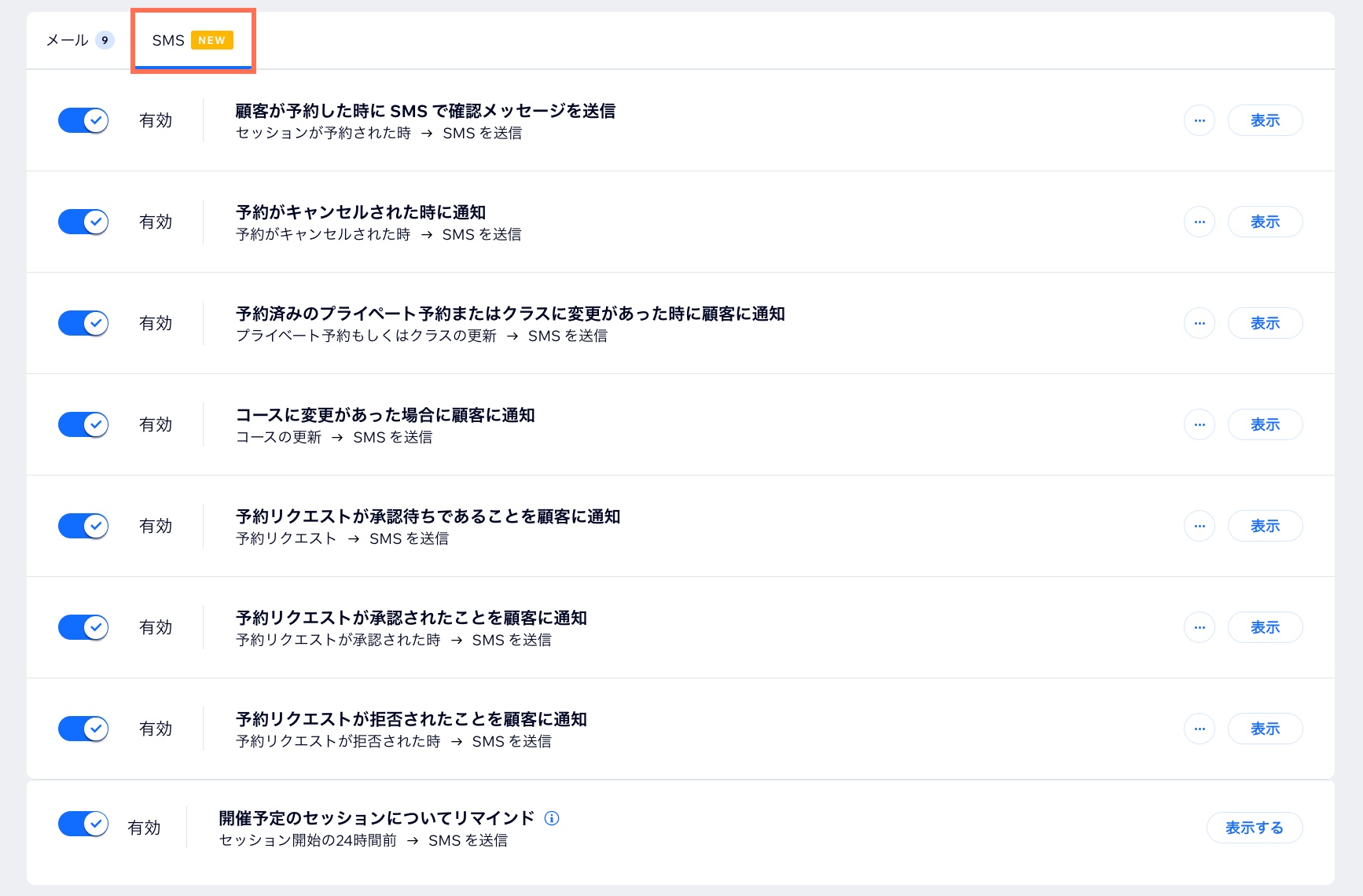Click title 開催予定のセッションについてリマインド
1363x896 pixels.
coord(377,818)
